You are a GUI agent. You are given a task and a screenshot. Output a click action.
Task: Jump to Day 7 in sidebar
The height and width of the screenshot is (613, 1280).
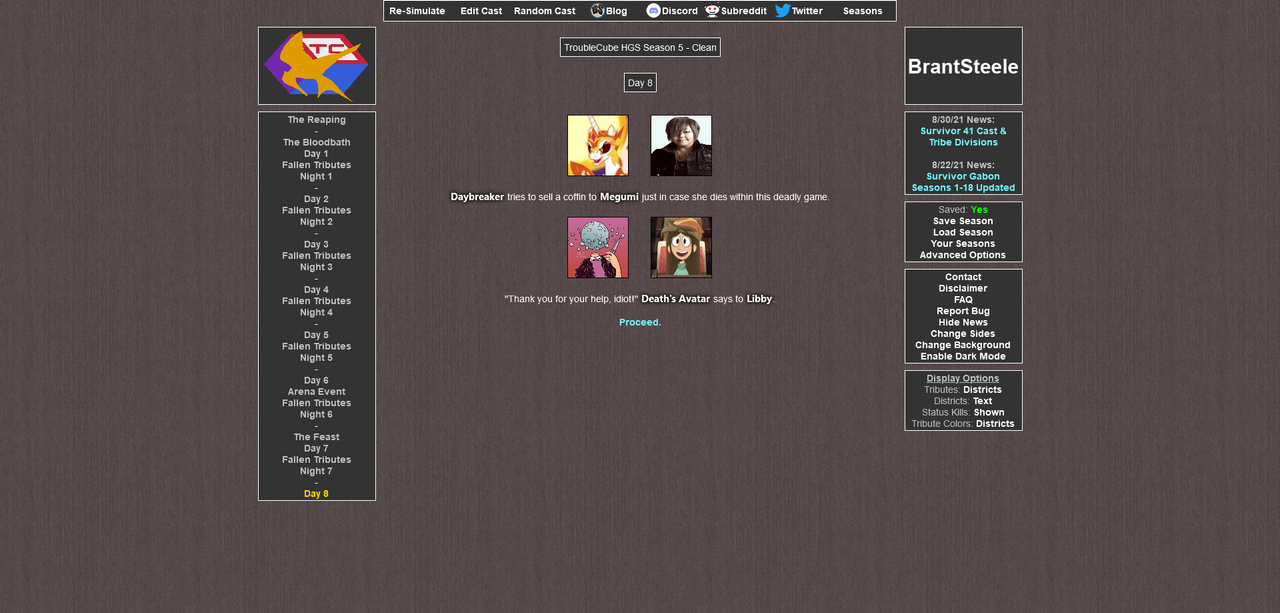tap(316, 448)
